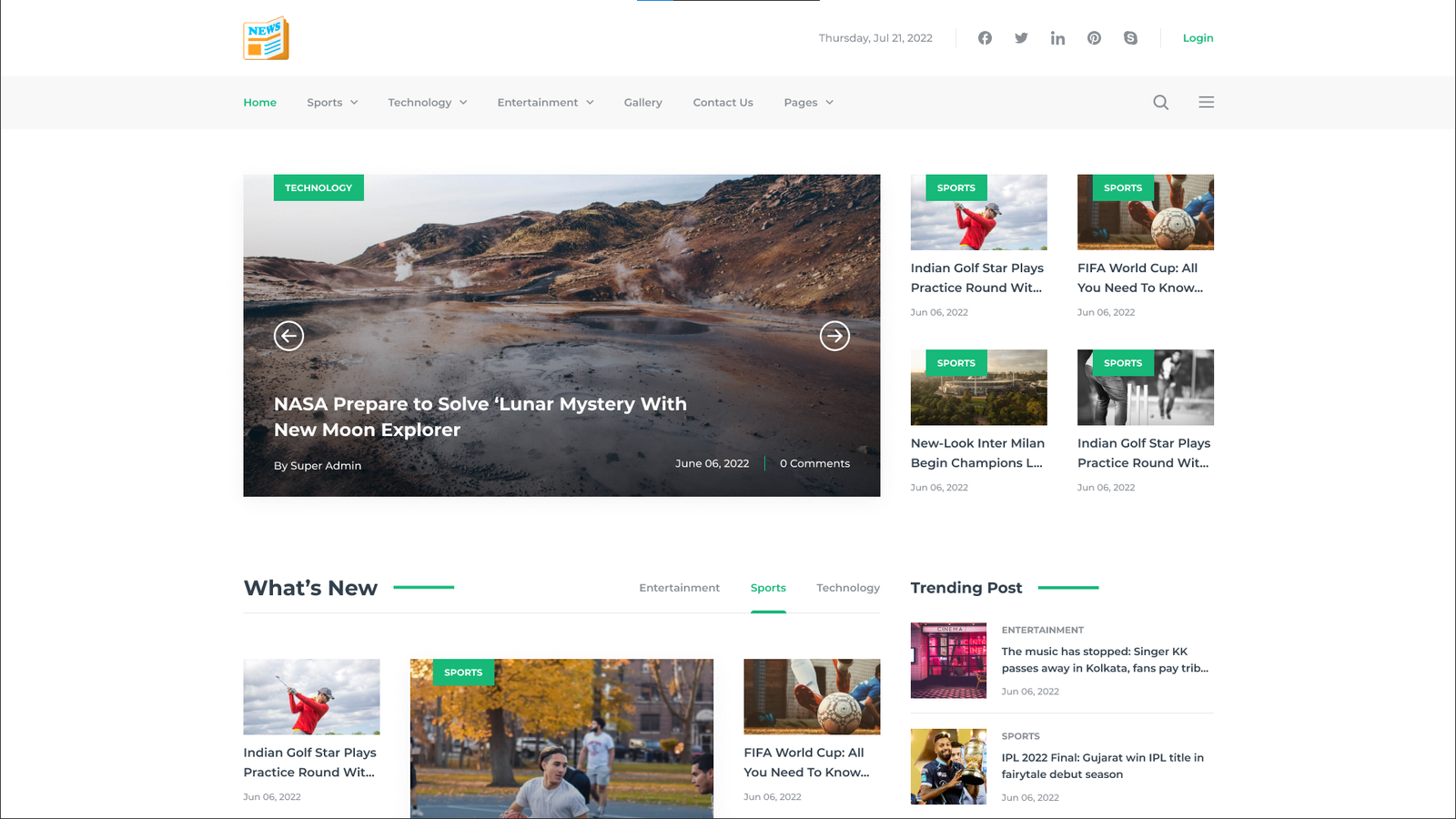Expand the Technology nav dropdown
This screenshot has width=1456, height=819.
427,103
